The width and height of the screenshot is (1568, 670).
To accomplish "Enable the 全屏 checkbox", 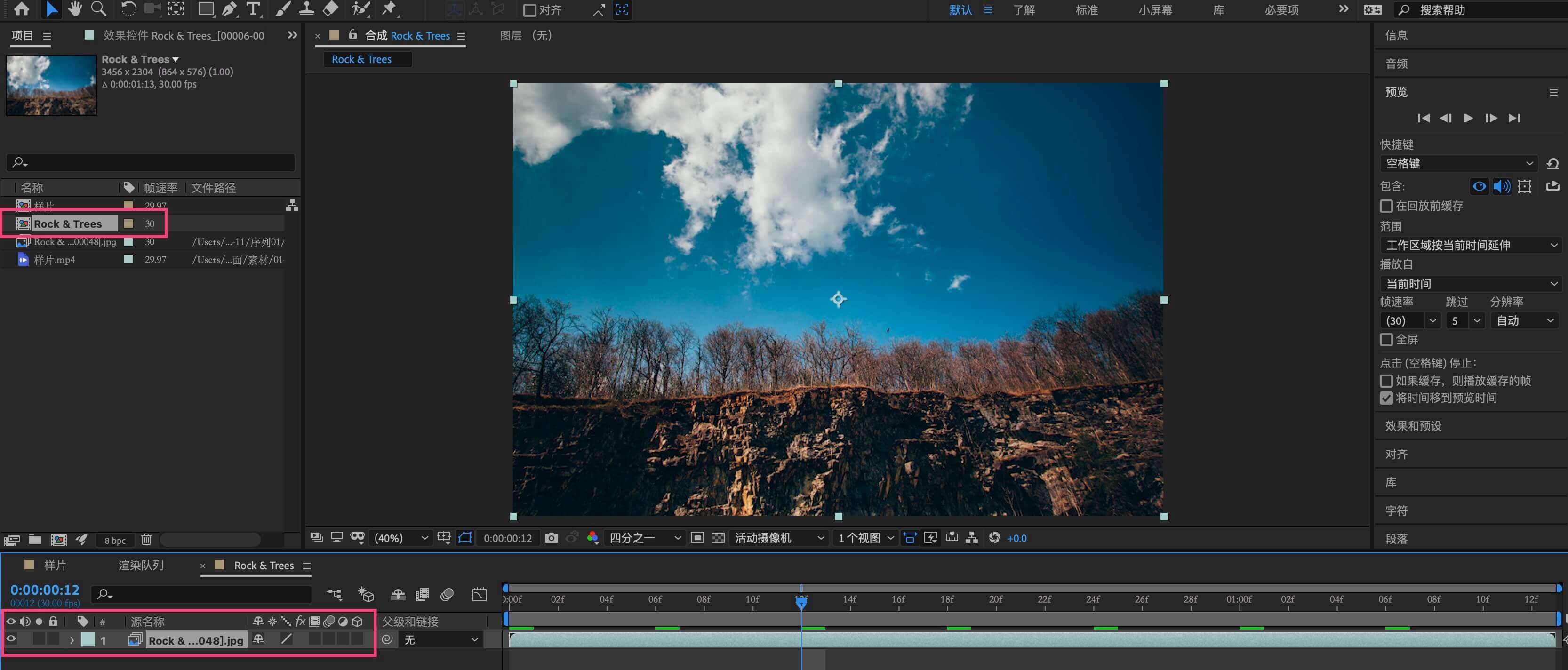I will [1386, 340].
